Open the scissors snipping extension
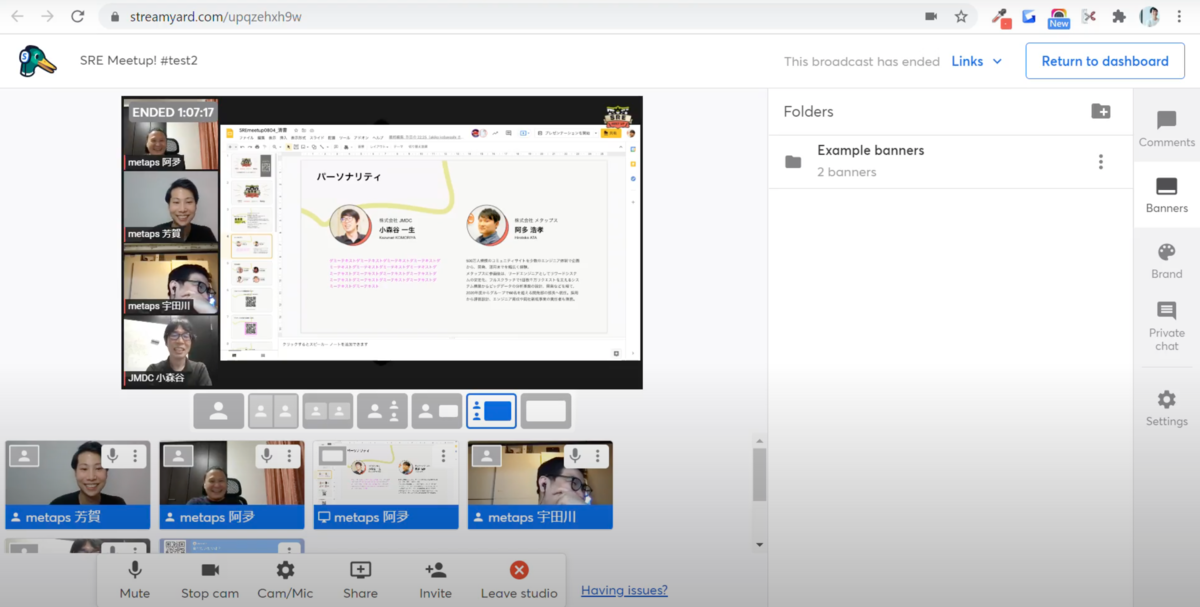This screenshot has height=607, width=1200. click(1089, 16)
